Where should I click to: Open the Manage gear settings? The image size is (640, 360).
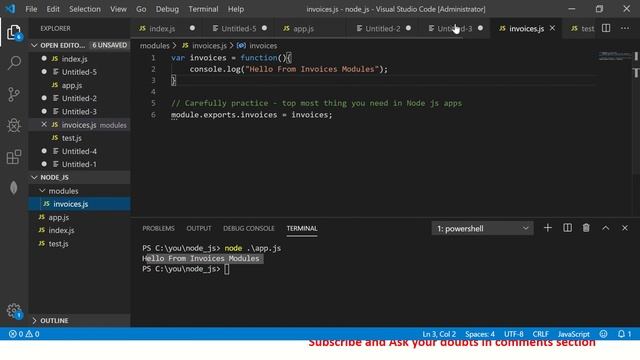pos(14,311)
